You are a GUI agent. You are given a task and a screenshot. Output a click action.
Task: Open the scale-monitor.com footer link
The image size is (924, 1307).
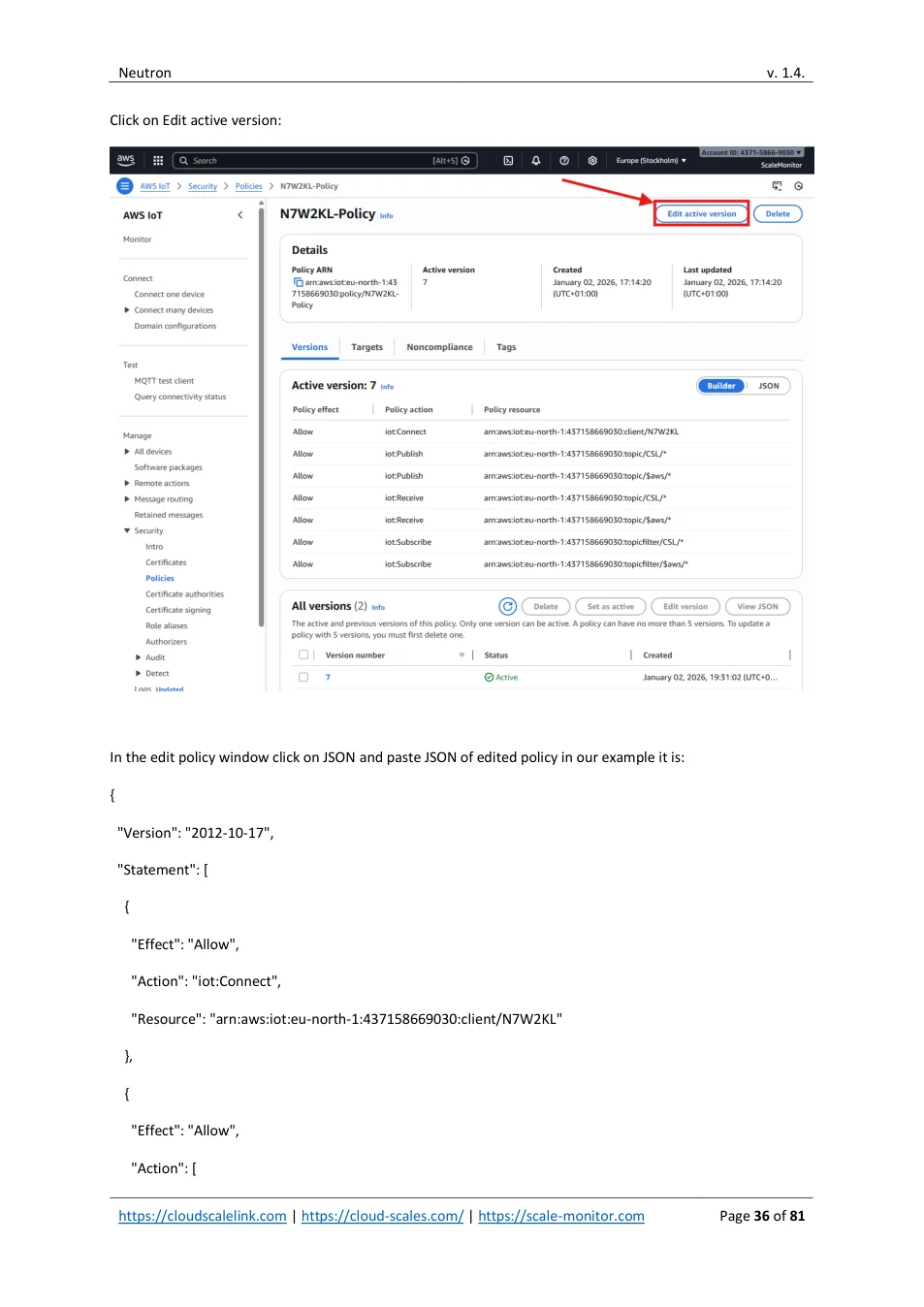point(561,1216)
